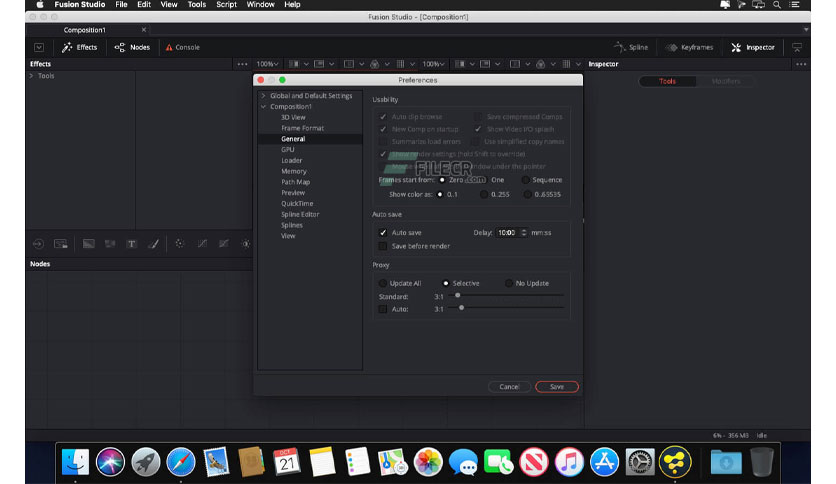The width and height of the screenshot is (836, 484).
Task: Switch to the Tools tab in Inspector
Action: [667, 82]
